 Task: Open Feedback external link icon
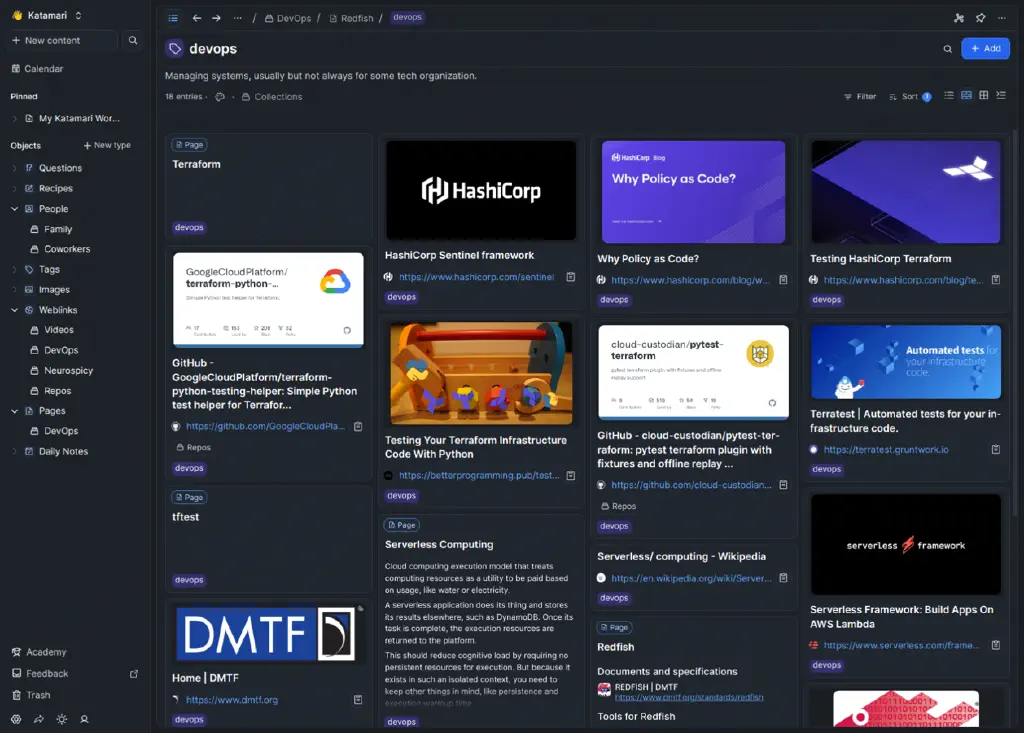pos(134,674)
